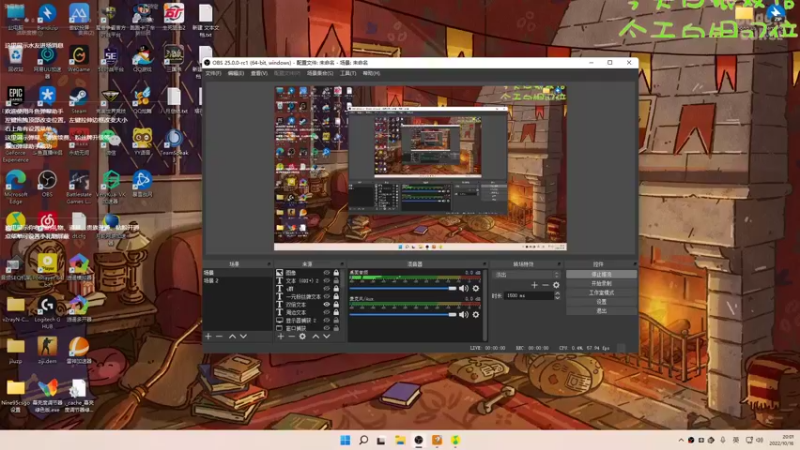
Task: Open the scene transition type dropdown
Action: [527, 275]
